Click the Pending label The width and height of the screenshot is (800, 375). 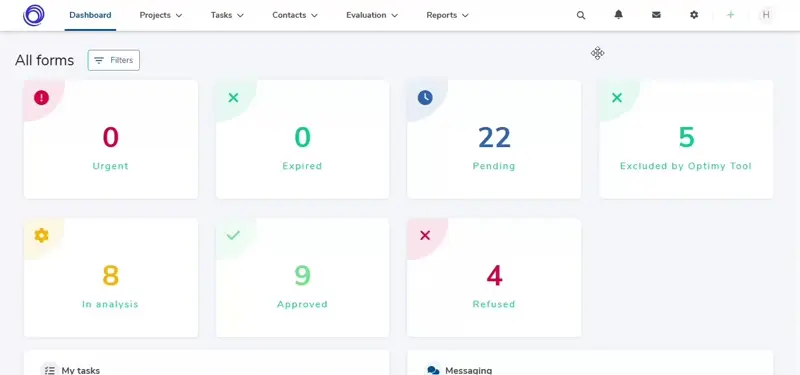click(494, 166)
